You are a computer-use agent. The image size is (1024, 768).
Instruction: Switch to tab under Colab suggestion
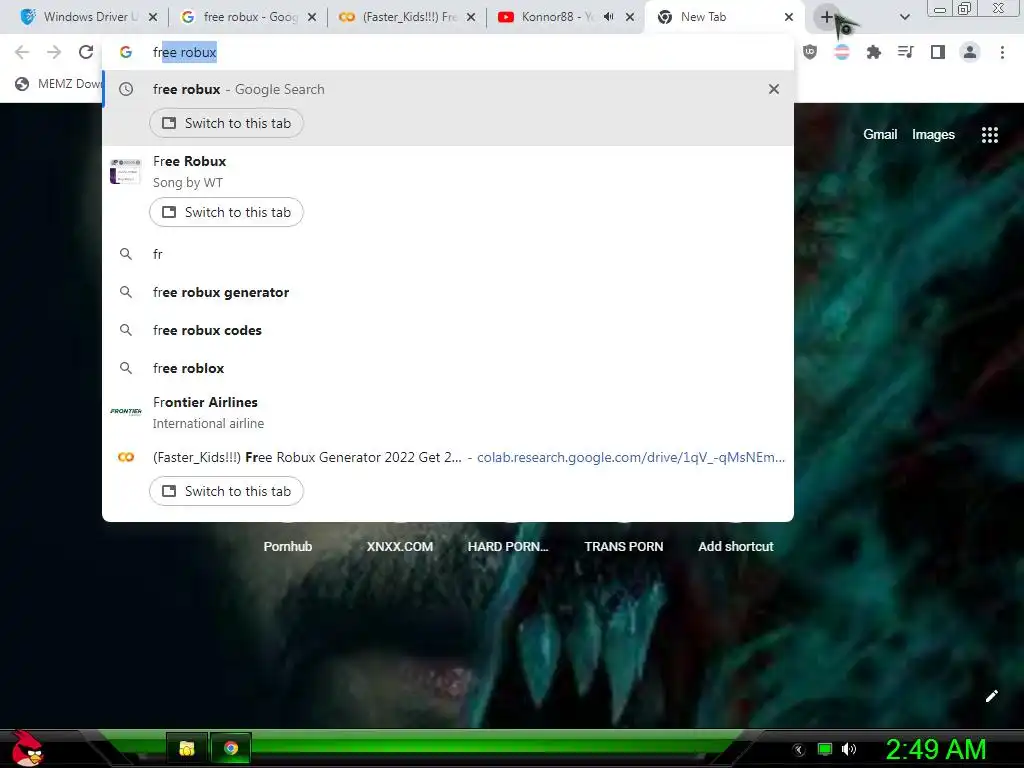tap(226, 491)
